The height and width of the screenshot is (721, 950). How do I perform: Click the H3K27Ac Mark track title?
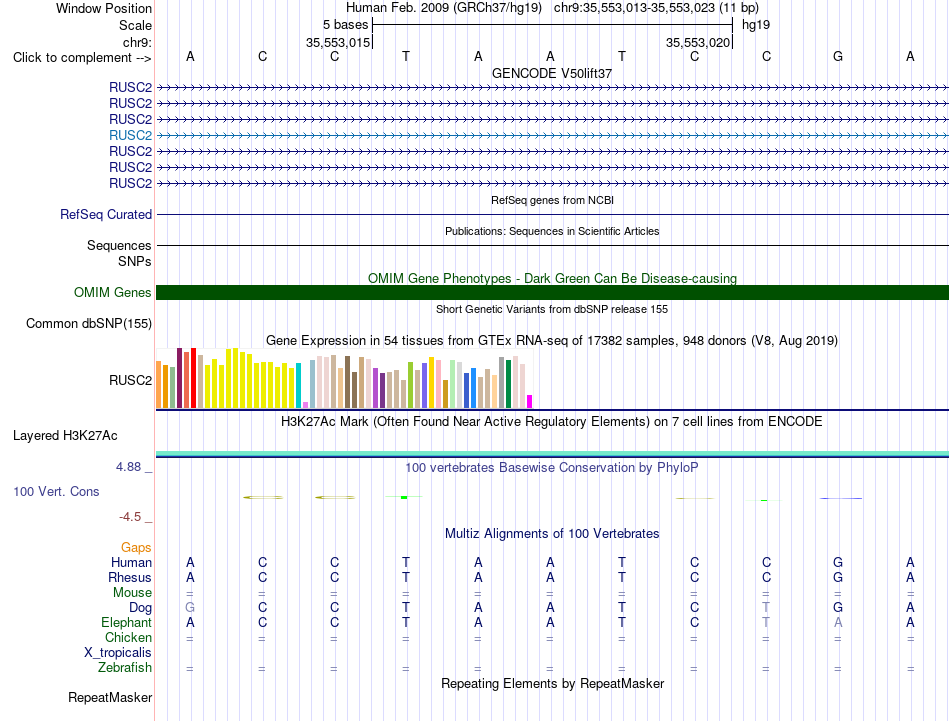click(552, 422)
